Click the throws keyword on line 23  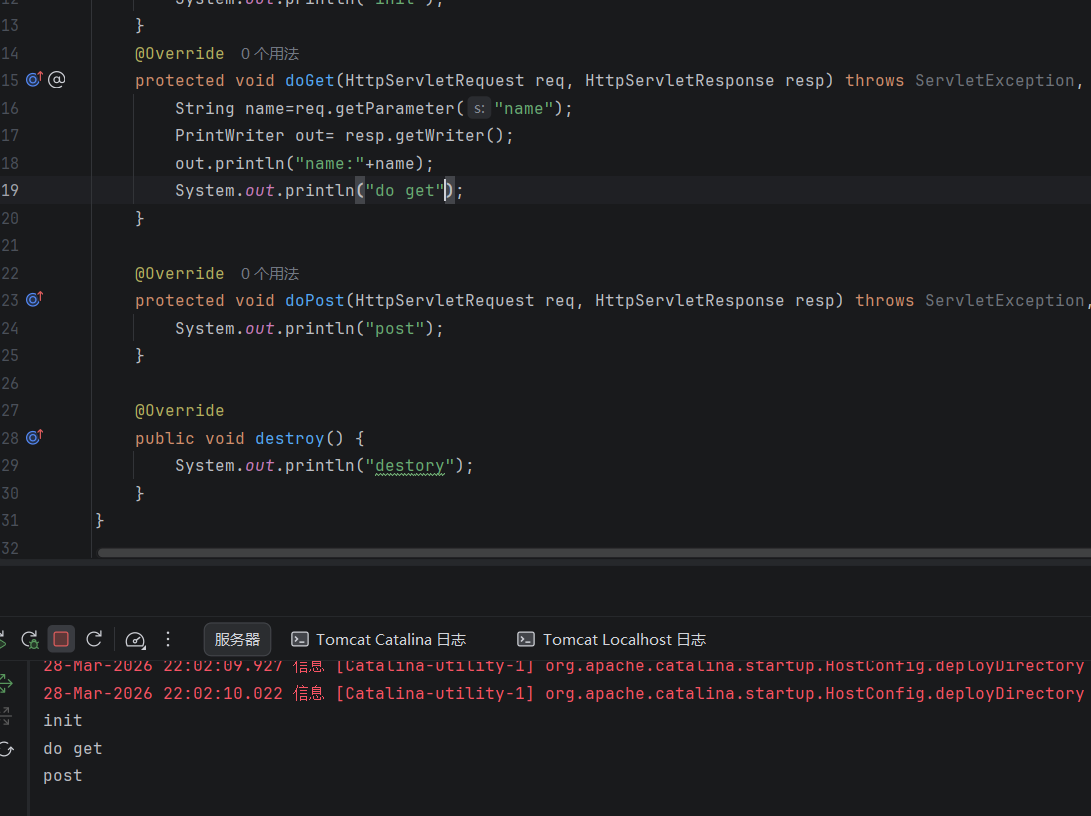point(884,301)
